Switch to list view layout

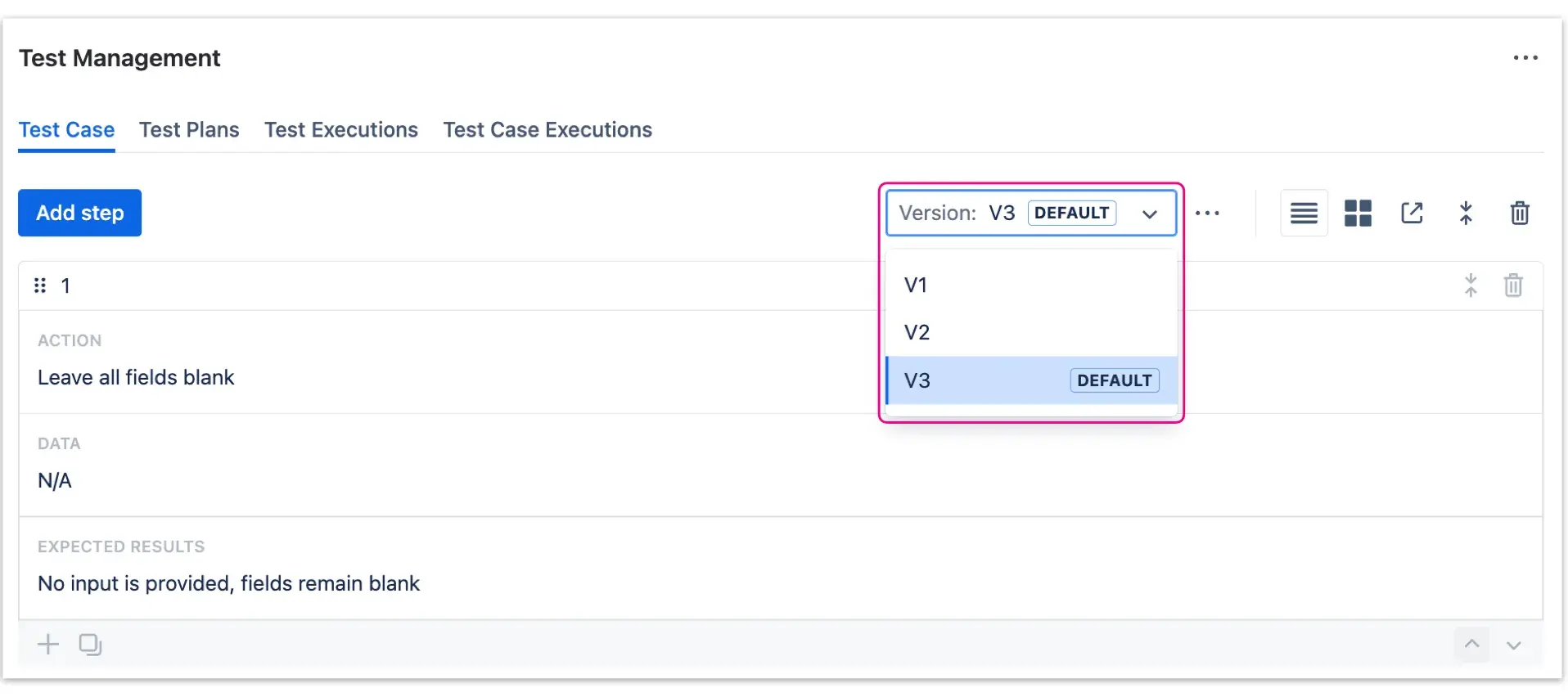[x=1303, y=213]
